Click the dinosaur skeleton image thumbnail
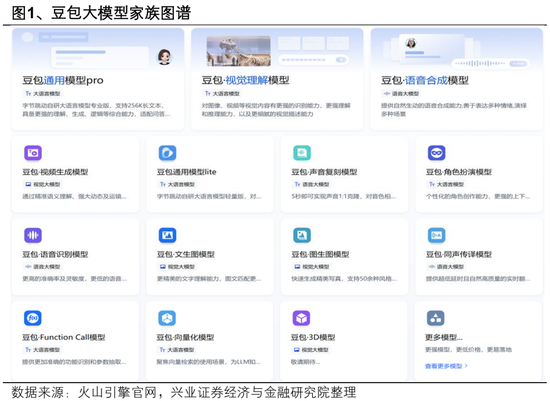This screenshot has height=401, width=550. [239, 51]
